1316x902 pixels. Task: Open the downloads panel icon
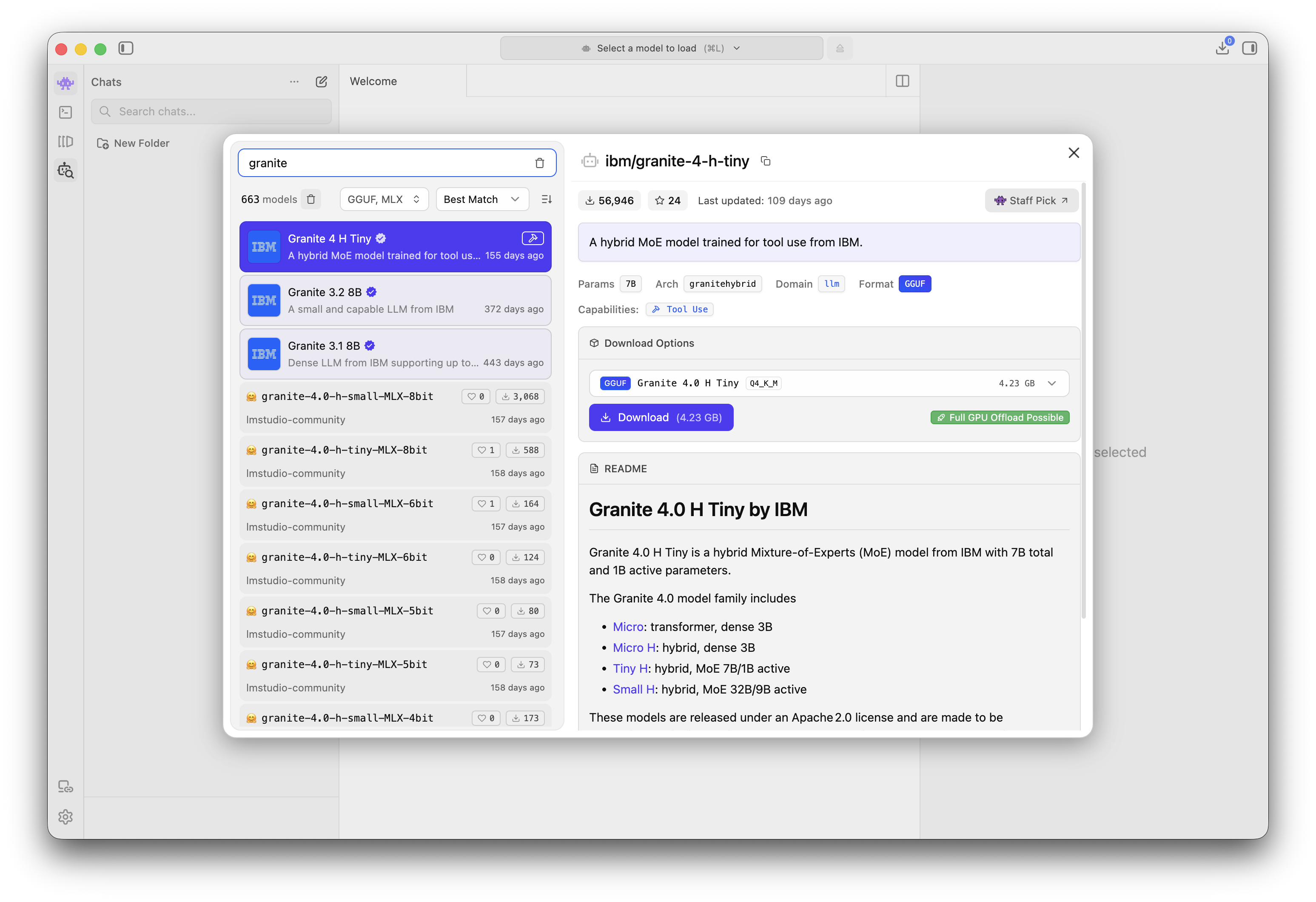[x=1222, y=48]
